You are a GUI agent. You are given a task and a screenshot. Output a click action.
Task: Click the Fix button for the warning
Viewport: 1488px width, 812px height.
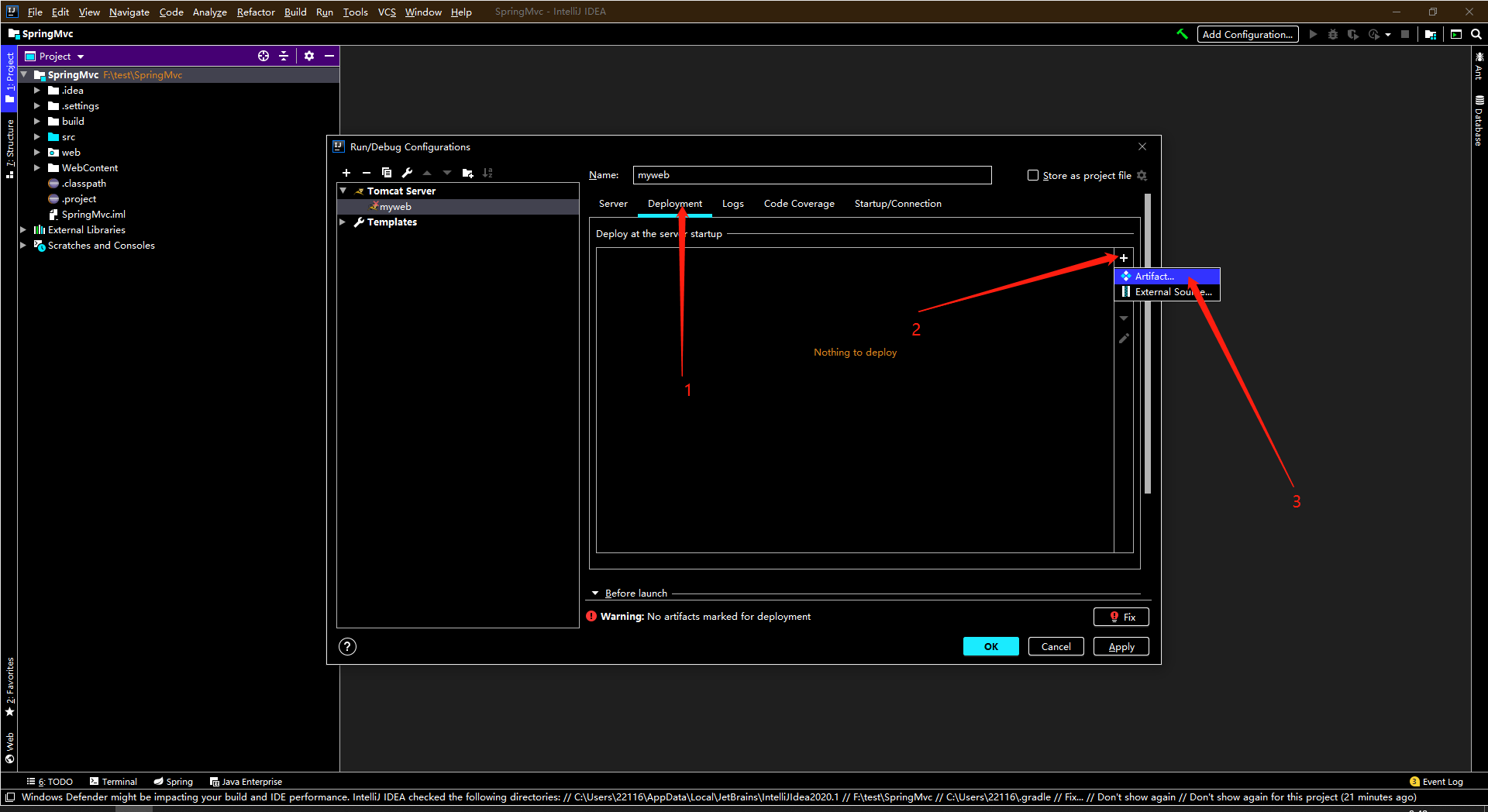tap(1121, 617)
